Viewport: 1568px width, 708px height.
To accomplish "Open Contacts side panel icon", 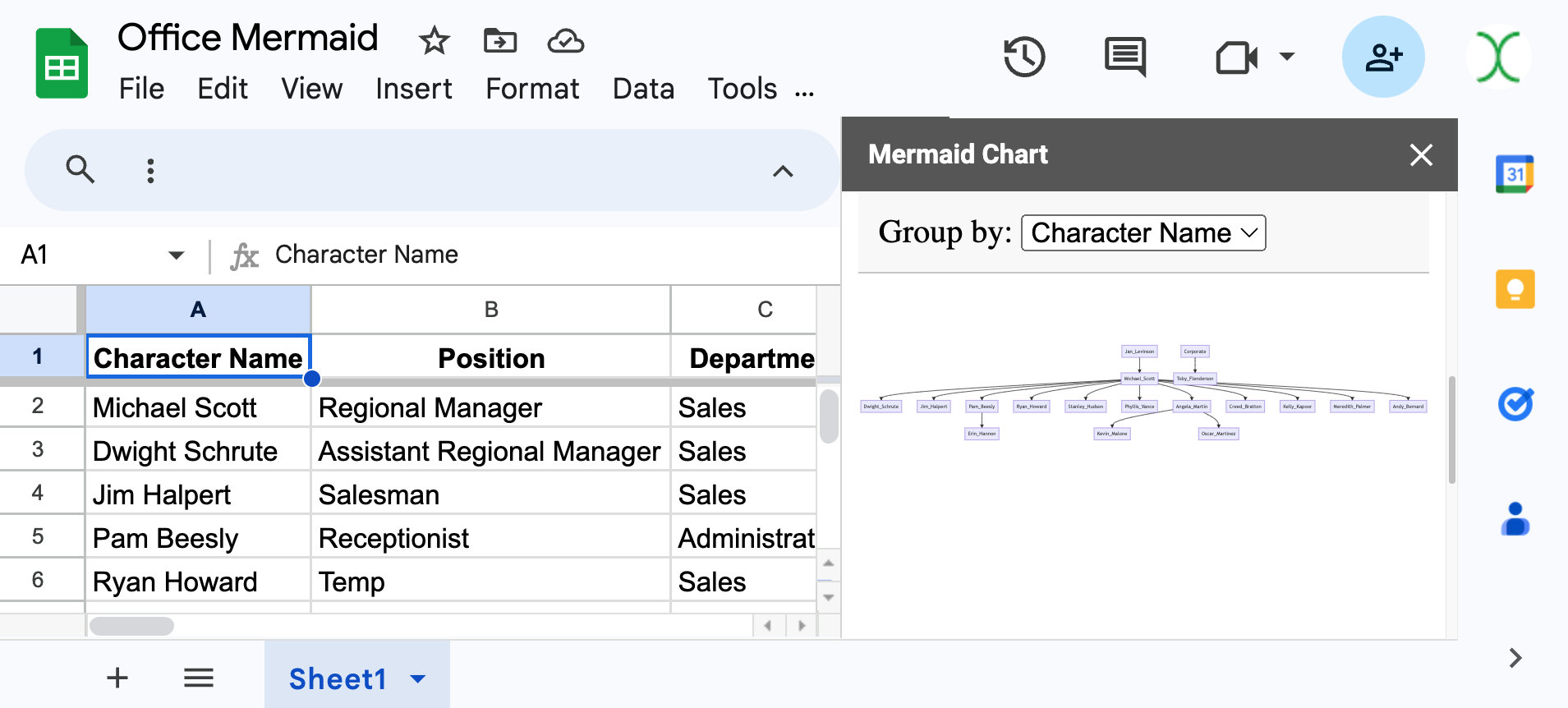I will [x=1515, y=519].
